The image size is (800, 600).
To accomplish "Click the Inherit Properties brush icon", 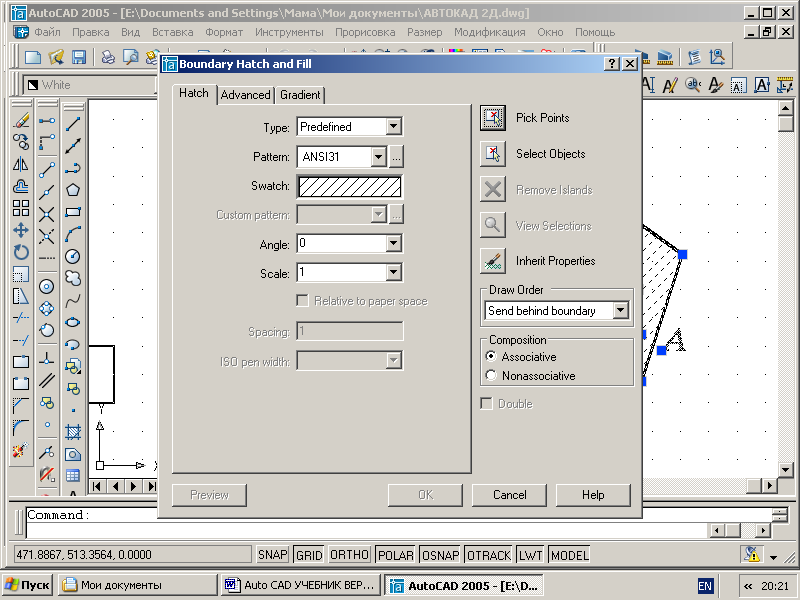I will point(493,261).
